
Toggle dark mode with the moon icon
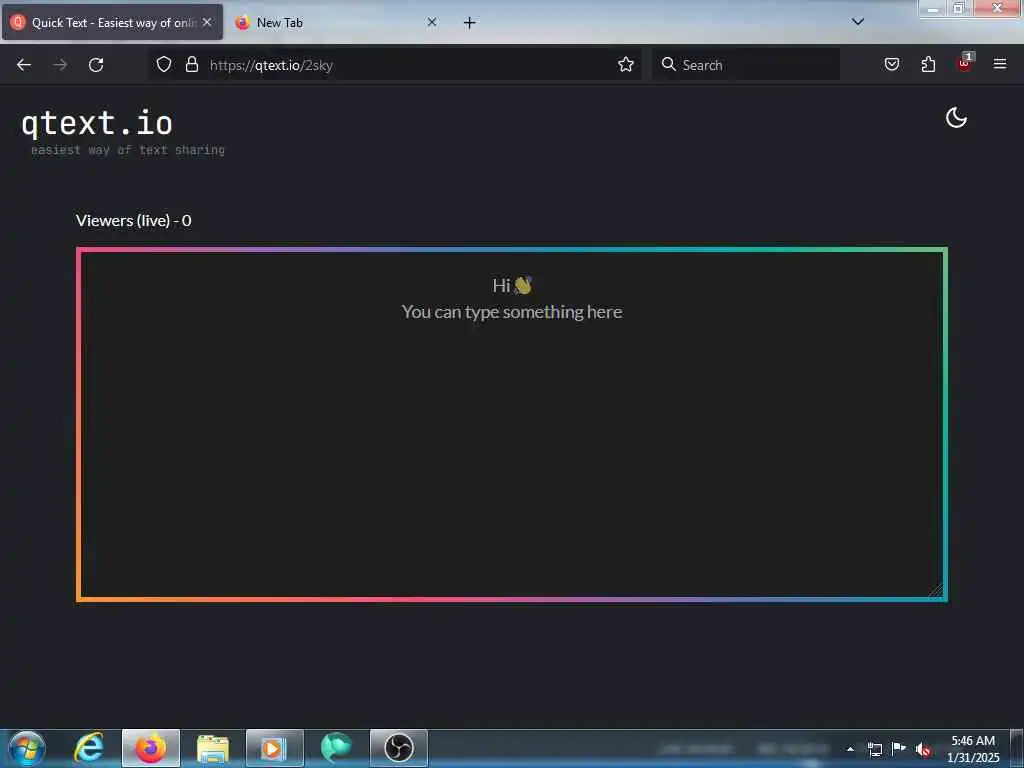(x=956, y=118)
